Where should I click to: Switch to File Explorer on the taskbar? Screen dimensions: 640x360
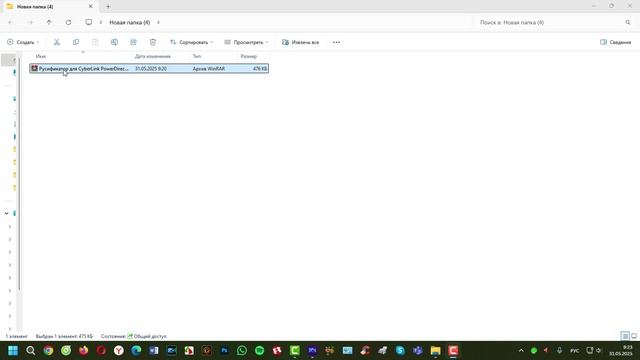(436, 351)
